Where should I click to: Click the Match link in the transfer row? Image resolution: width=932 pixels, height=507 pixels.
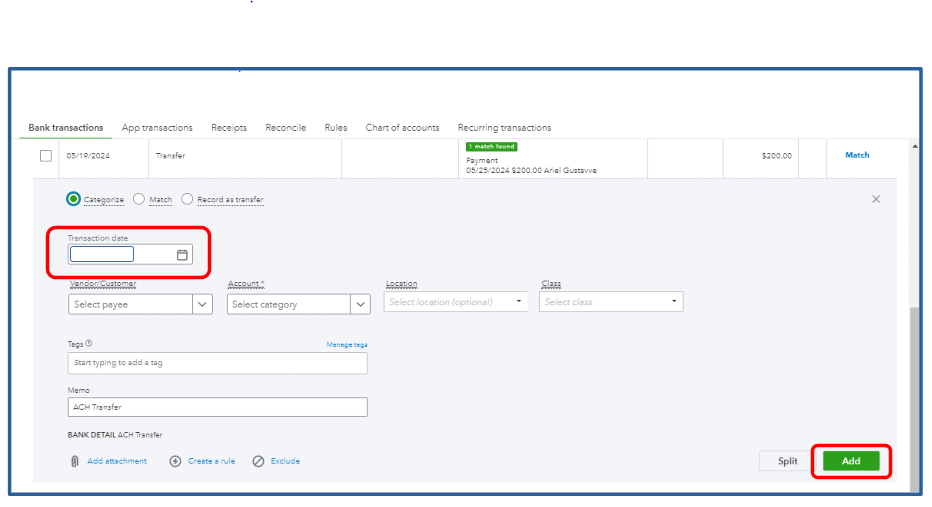[x=857, y=155]
